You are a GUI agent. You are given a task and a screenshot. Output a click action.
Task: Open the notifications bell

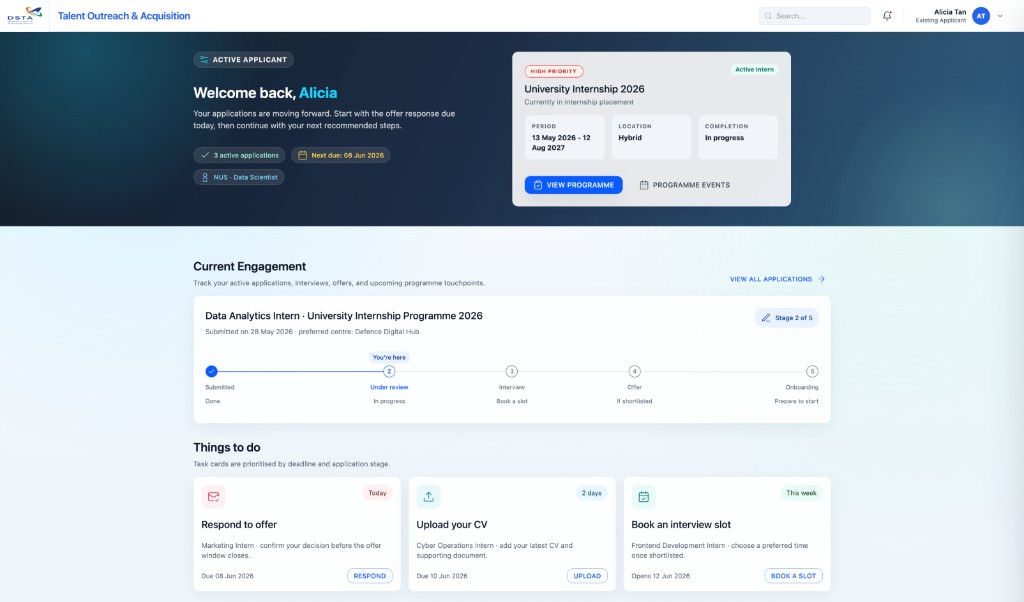[887, 16]
